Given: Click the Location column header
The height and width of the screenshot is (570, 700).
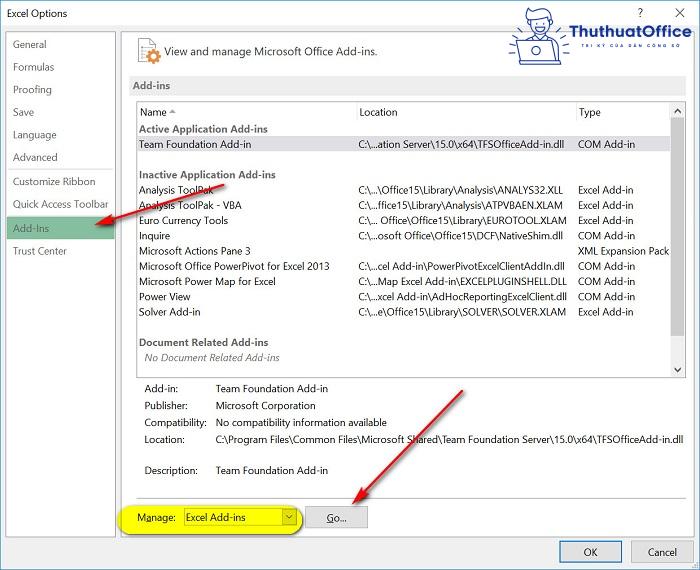Looking at the screenshot, I should (467, 112).
